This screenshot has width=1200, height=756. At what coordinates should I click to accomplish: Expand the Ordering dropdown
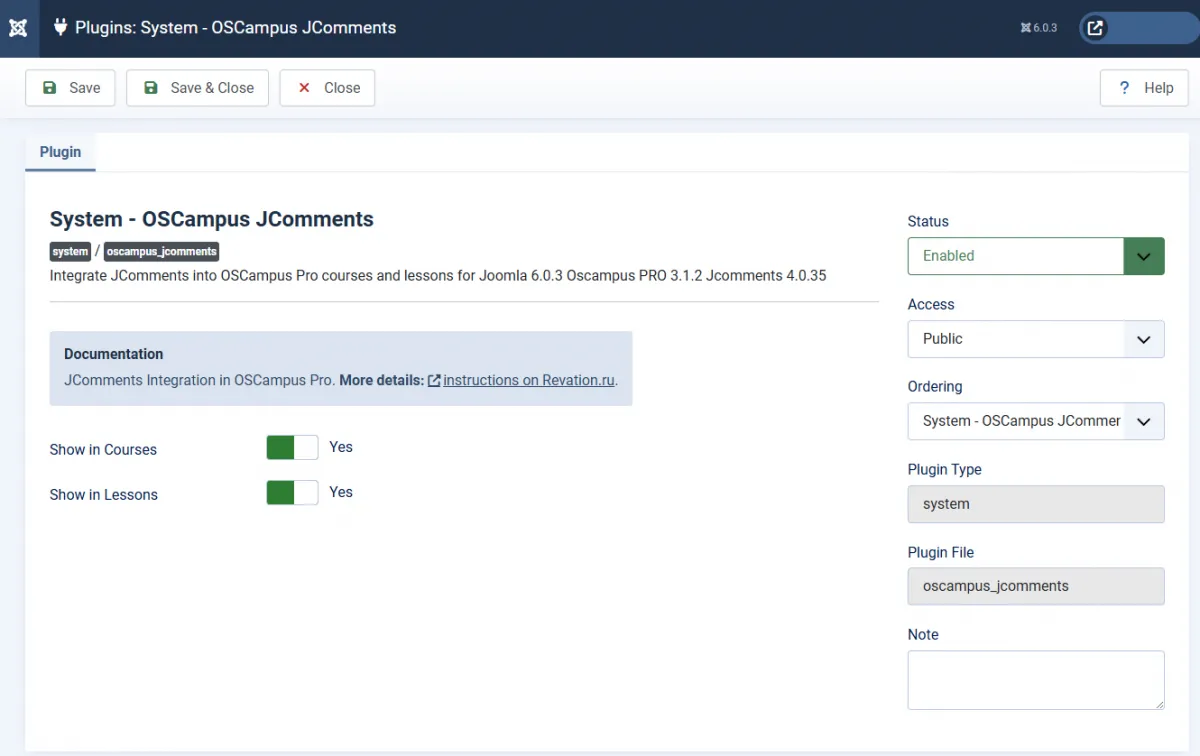(1036, 421)
